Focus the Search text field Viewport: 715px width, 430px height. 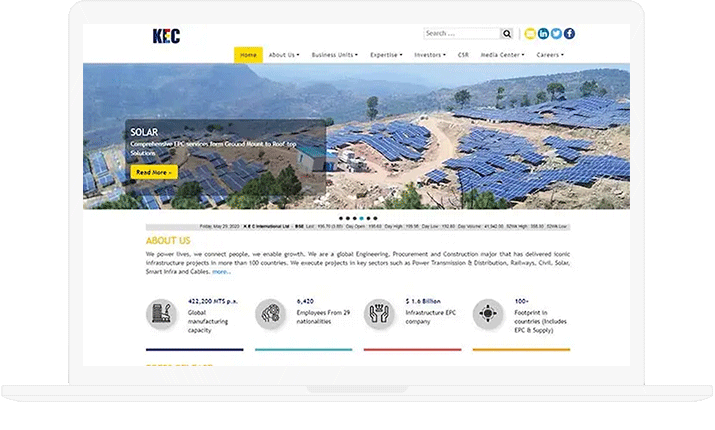tap(462, 34)
